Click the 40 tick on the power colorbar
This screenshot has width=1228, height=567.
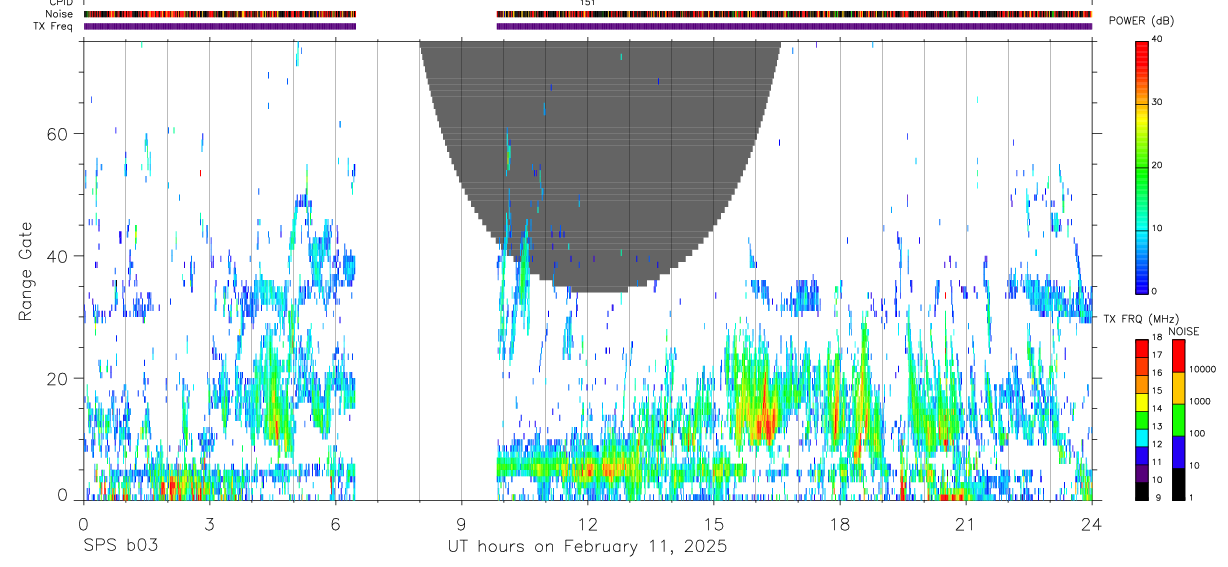pos(1157,40)
